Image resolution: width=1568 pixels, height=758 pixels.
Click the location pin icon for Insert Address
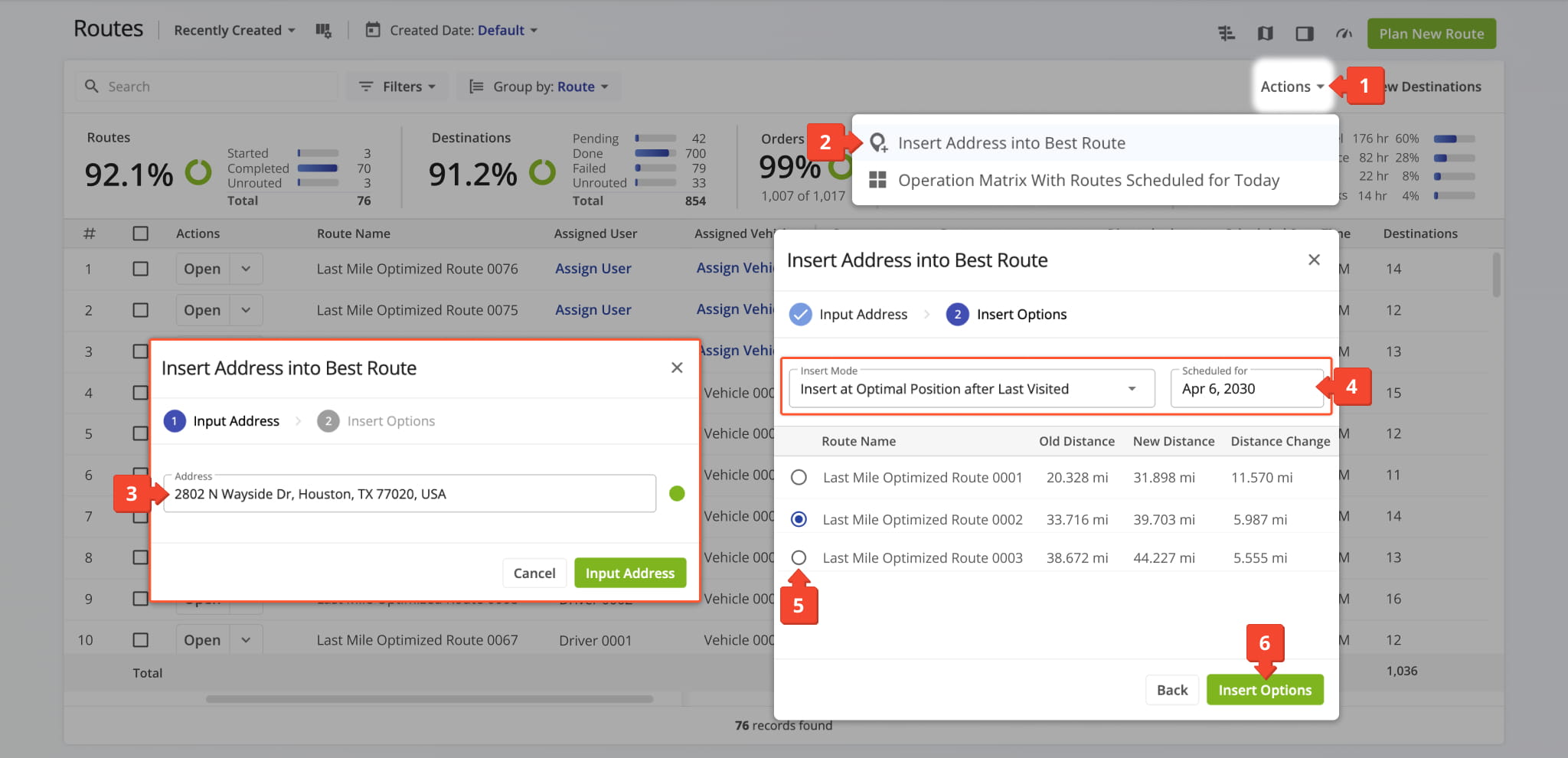[x=878, y=142]
